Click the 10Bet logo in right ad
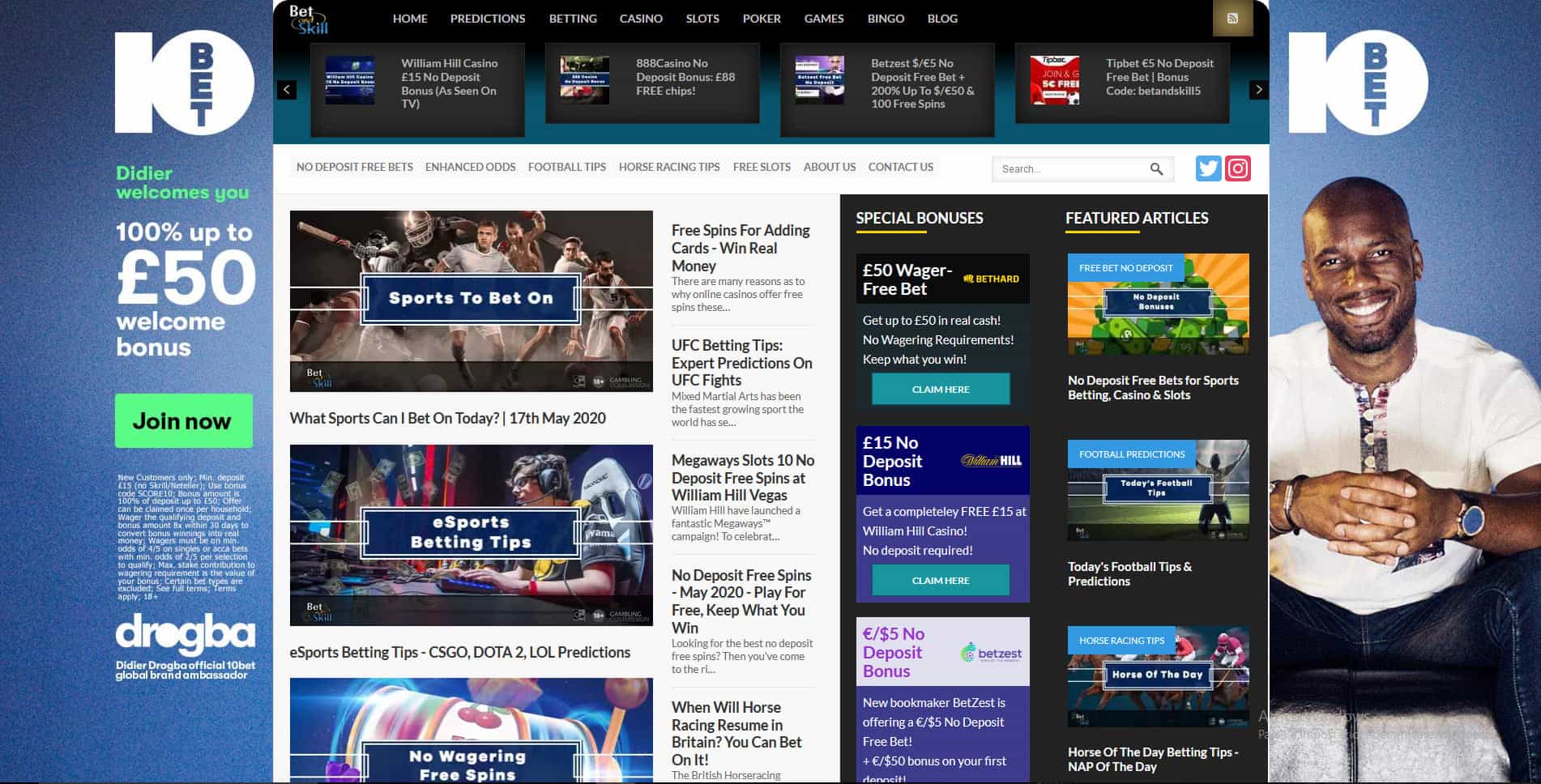This screenshot has width=1541, height=784. click(1358, 83)
